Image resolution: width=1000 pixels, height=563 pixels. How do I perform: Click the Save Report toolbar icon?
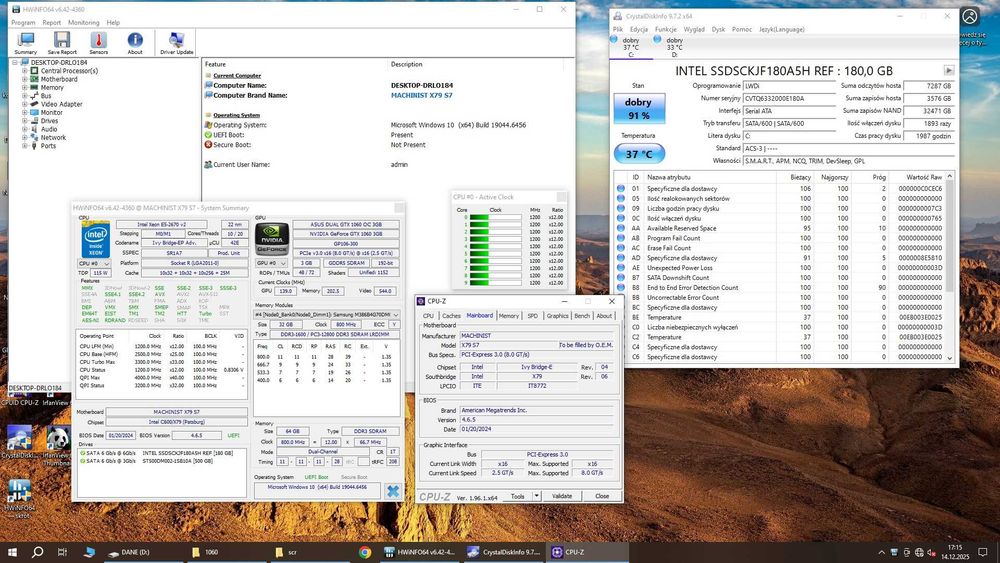[x=62, y=43]
